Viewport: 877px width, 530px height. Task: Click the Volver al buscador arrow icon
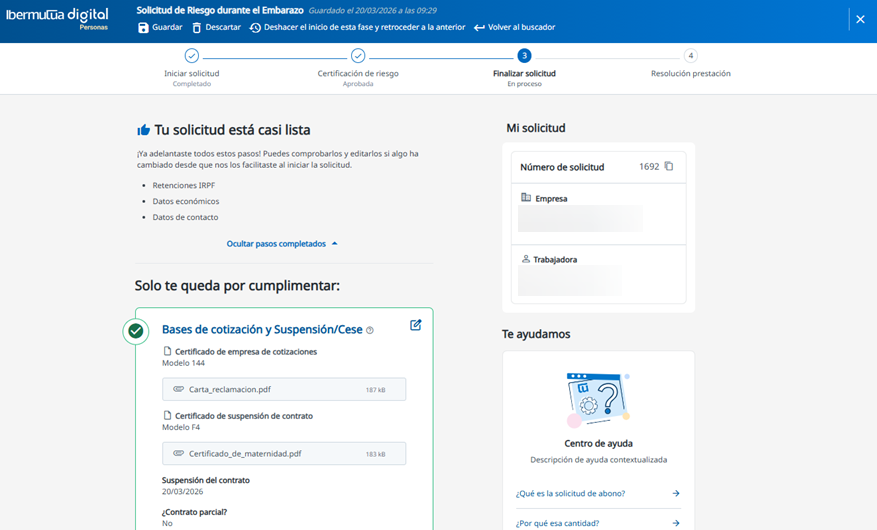(479, 28)
